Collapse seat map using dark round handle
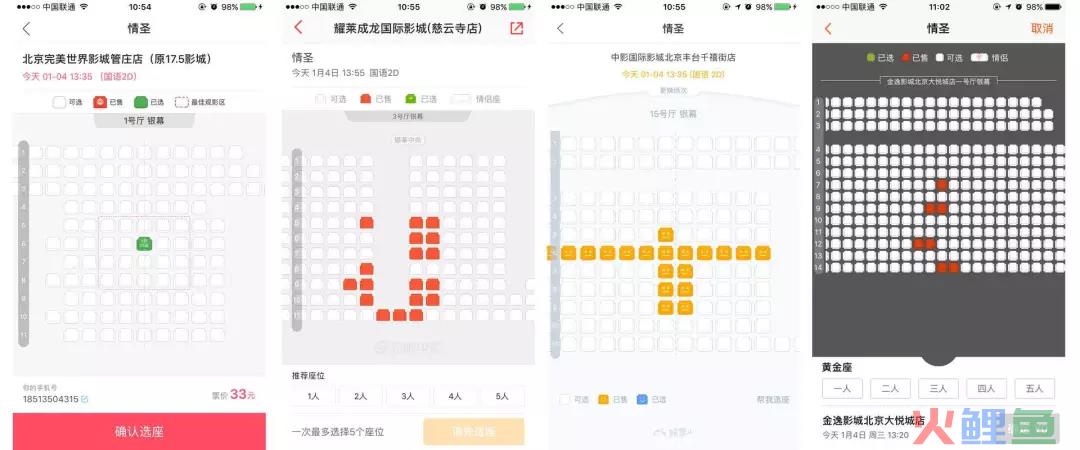This screenshot has height=450, width=1080. (939, 358)
